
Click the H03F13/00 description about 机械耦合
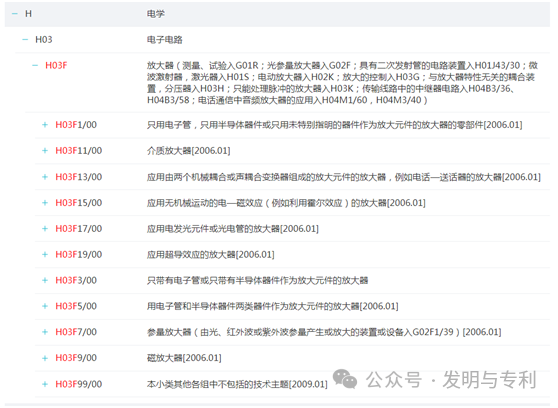(344, 177)
